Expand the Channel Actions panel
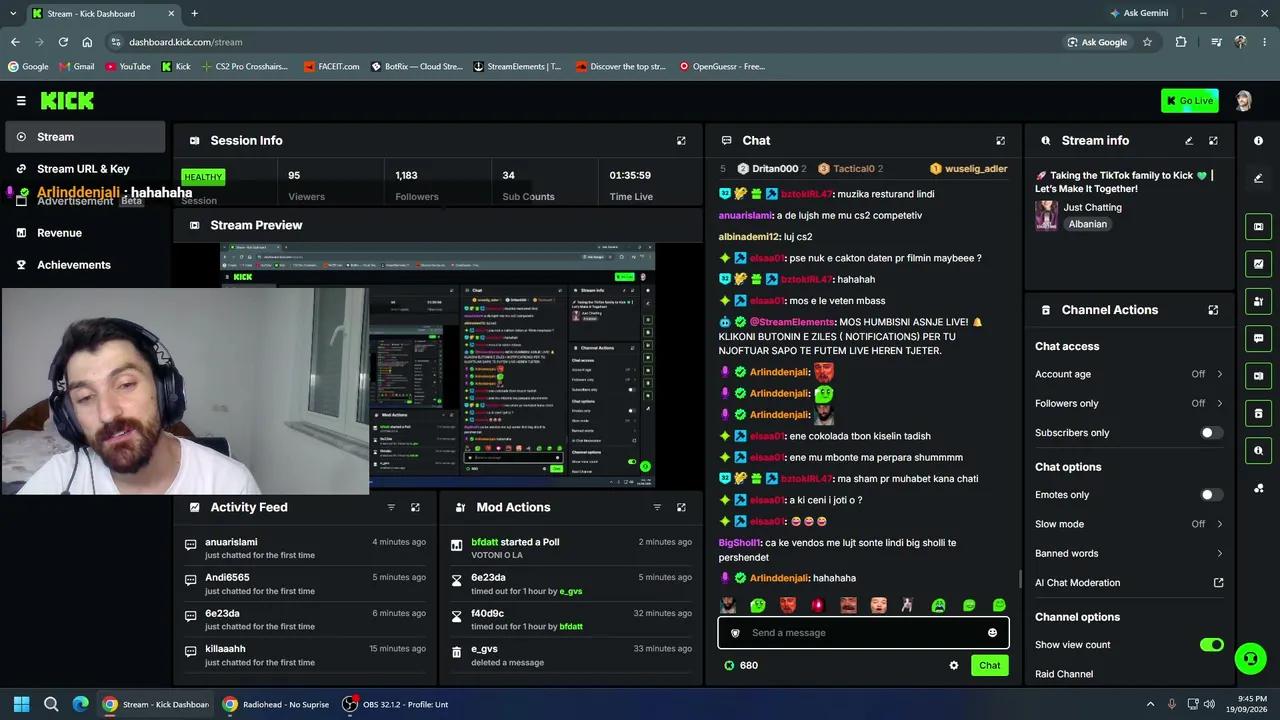Image resolution: width=1280 pixels, height=720 pixels. (1213, 310)
